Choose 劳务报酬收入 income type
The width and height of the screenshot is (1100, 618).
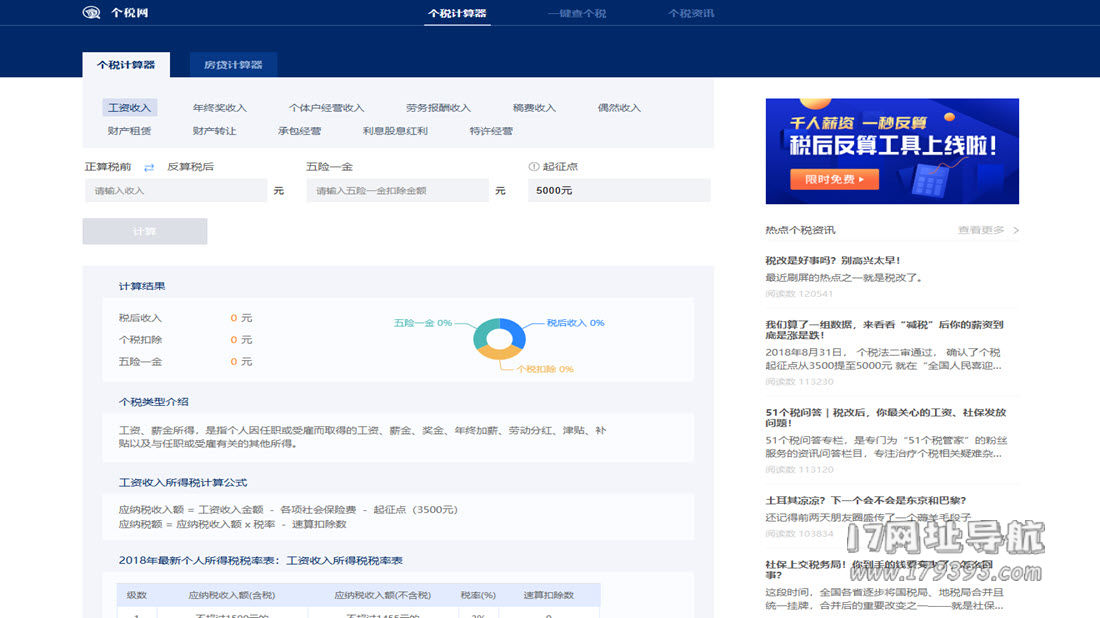coord(438,108)
